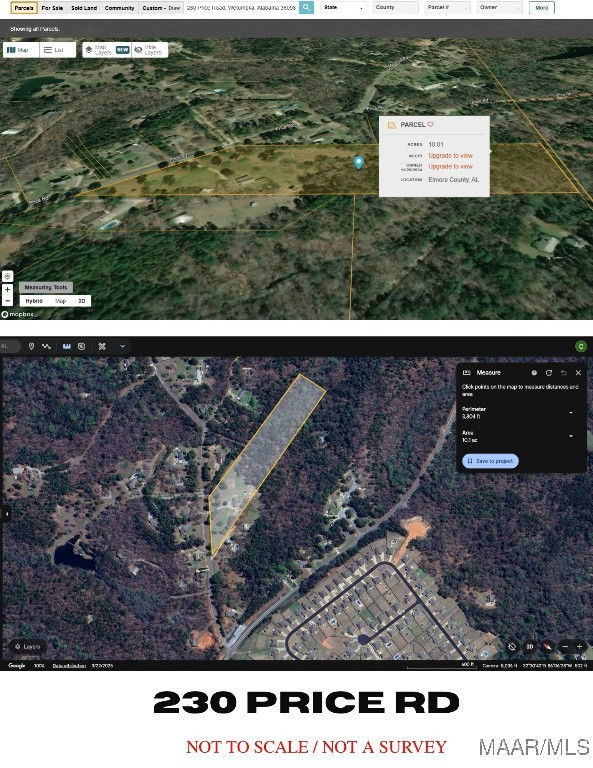Toggle the 3D button in Earth view

pyautogui.click(x=529, y=647)
